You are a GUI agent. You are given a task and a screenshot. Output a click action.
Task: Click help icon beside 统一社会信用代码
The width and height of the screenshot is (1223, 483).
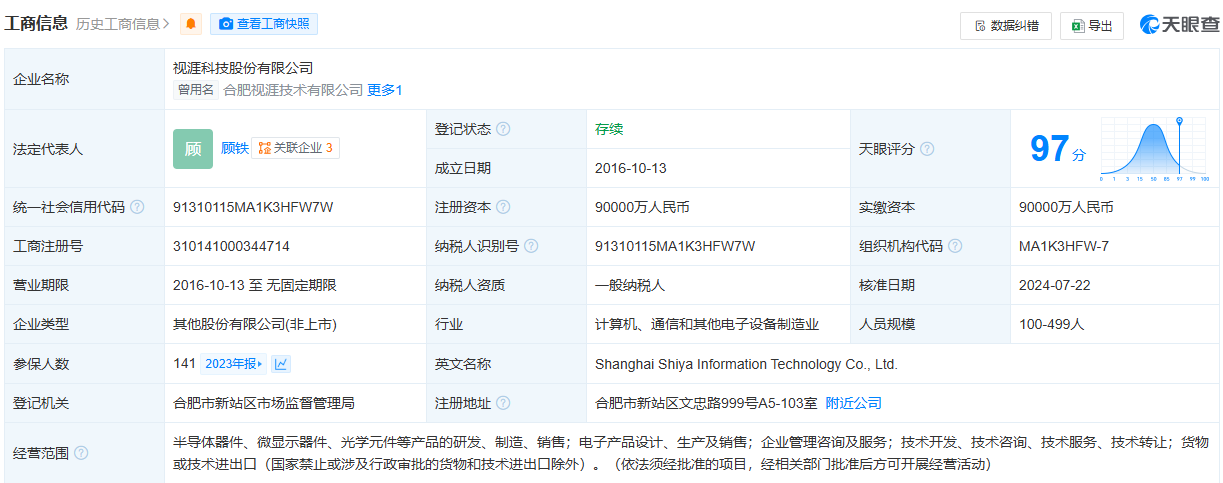(x=137, y=207)
